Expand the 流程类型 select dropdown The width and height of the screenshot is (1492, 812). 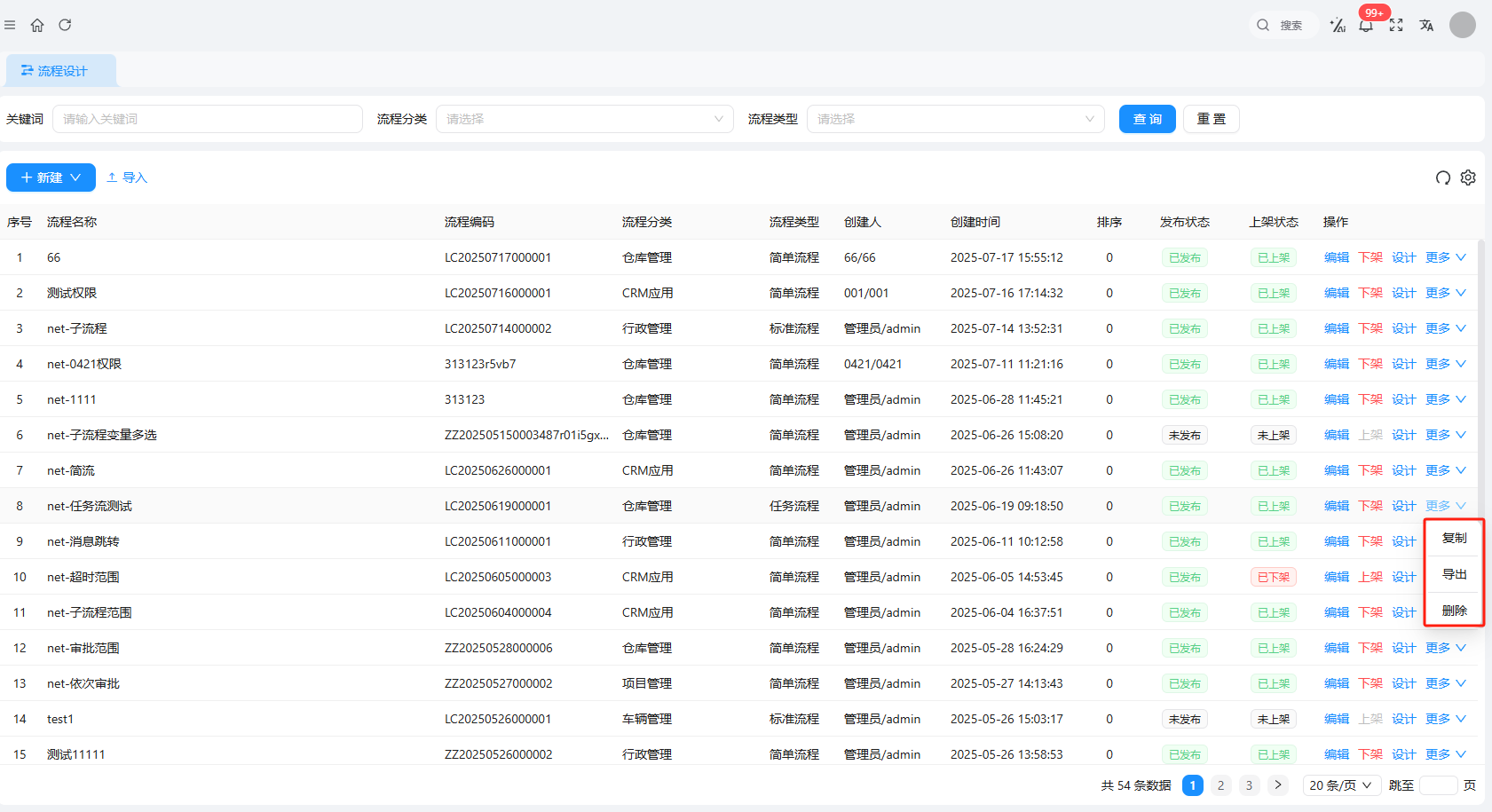955,119
